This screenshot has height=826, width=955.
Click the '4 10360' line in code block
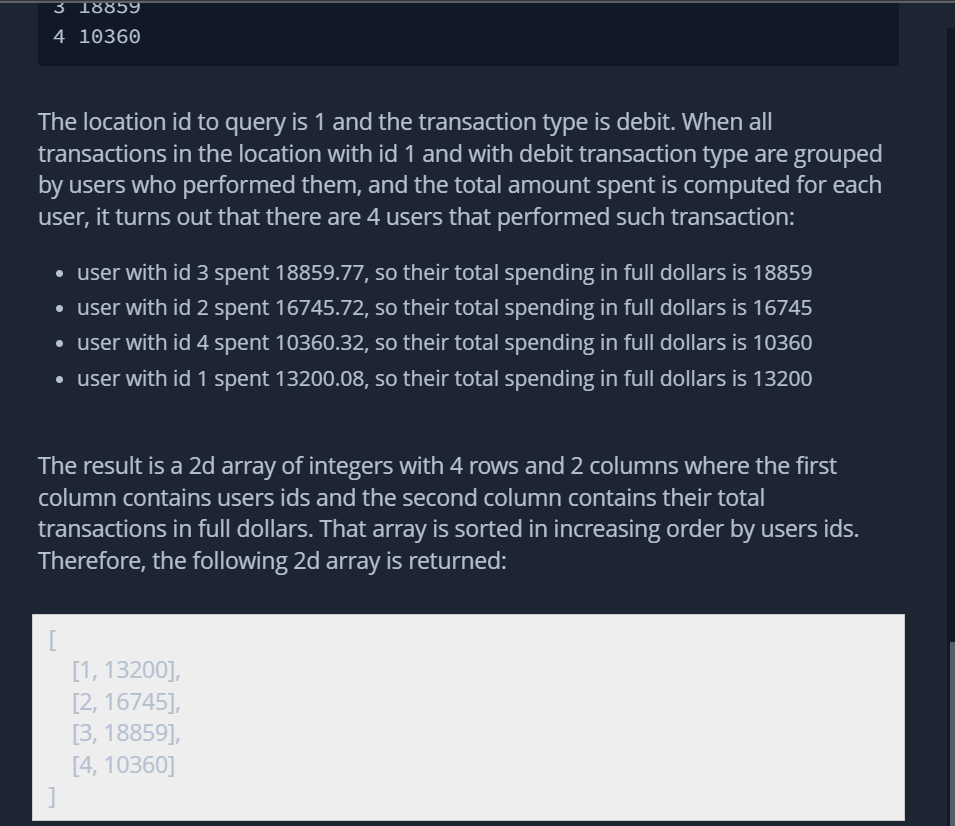(x=97, y=37)
